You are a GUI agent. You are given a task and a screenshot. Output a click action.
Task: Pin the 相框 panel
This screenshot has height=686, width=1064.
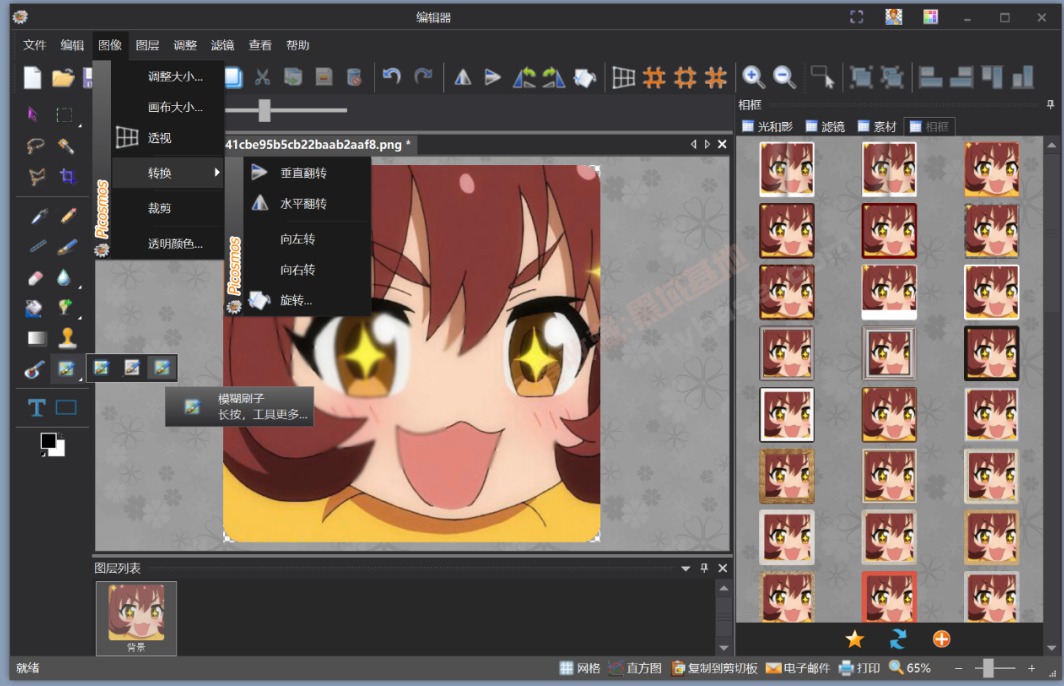(x=1050, y=104)
